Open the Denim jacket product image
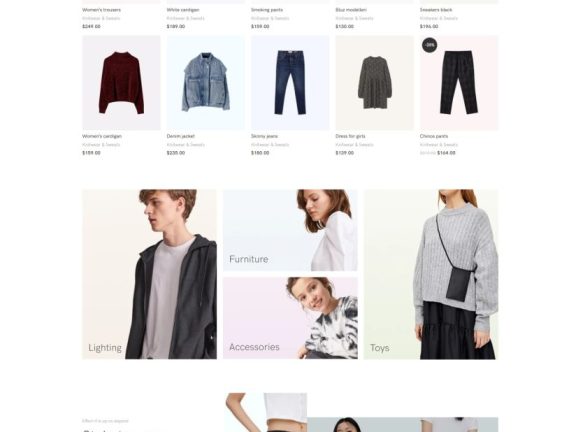This screenshot has width=576, height=432. [x=206, y=83]
